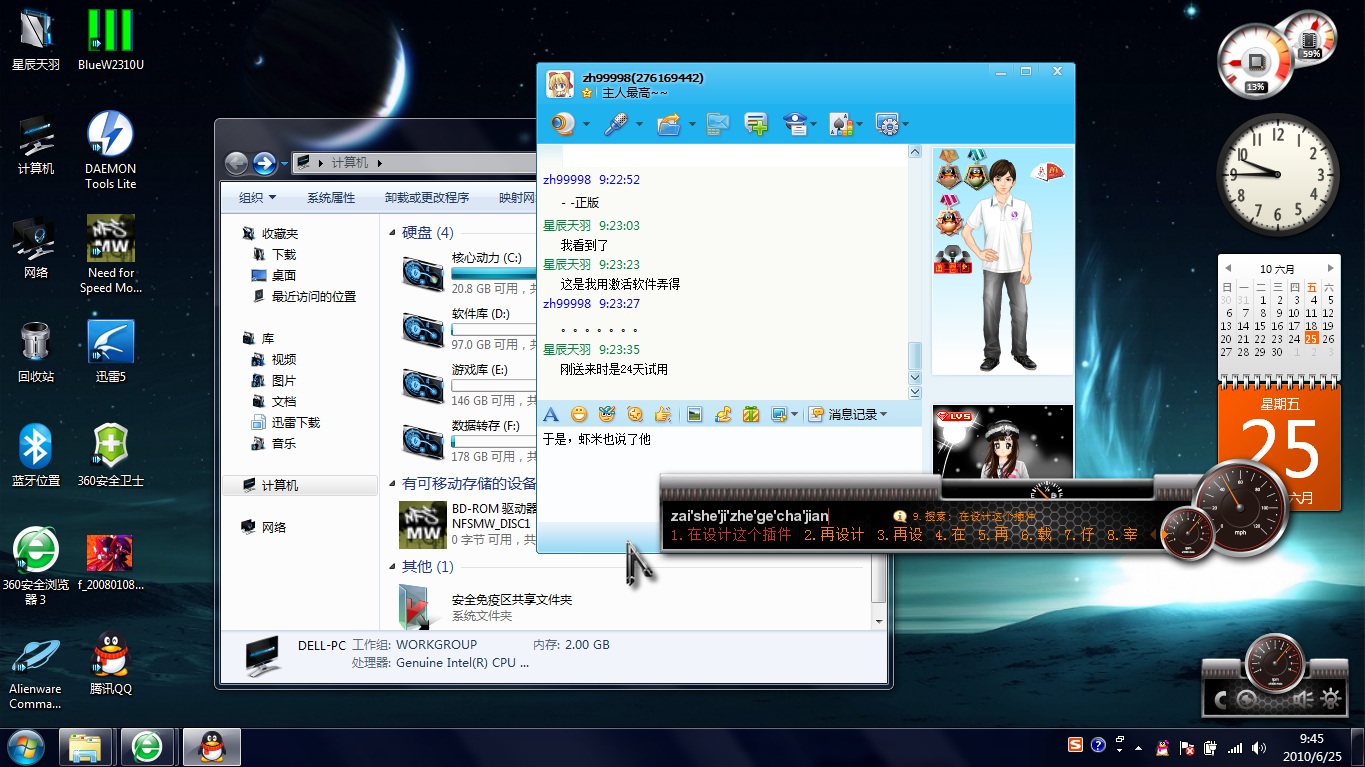Open the application settings gear icon in QQ

[886, 124]
